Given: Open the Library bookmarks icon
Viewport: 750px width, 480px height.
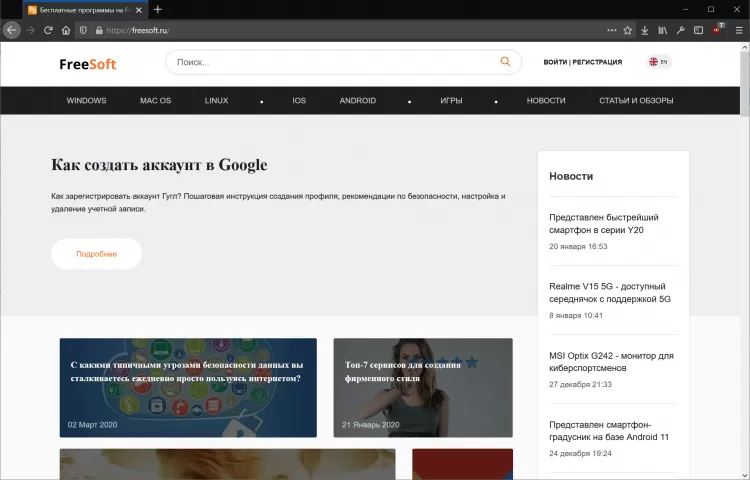Looking at the screenshot, I should 662,30.
